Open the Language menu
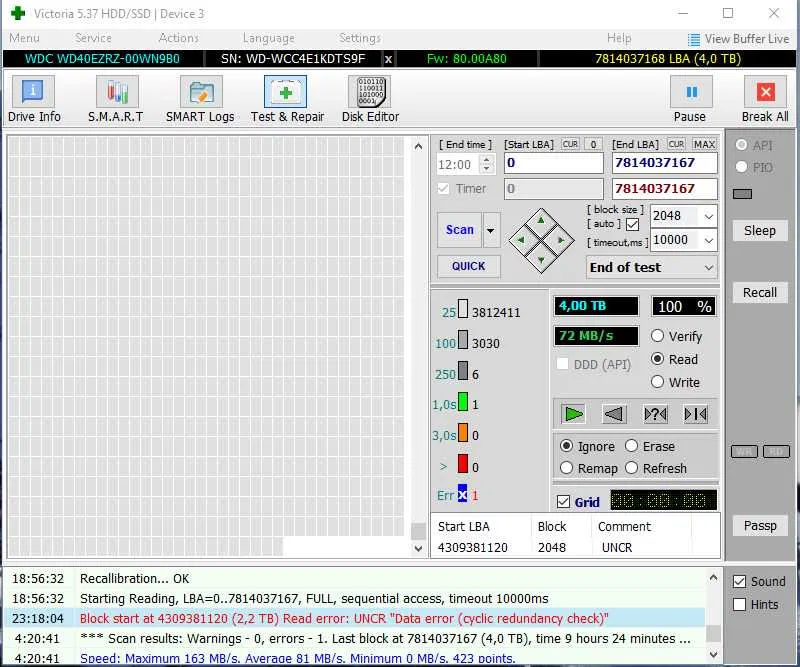 [268, 38]
